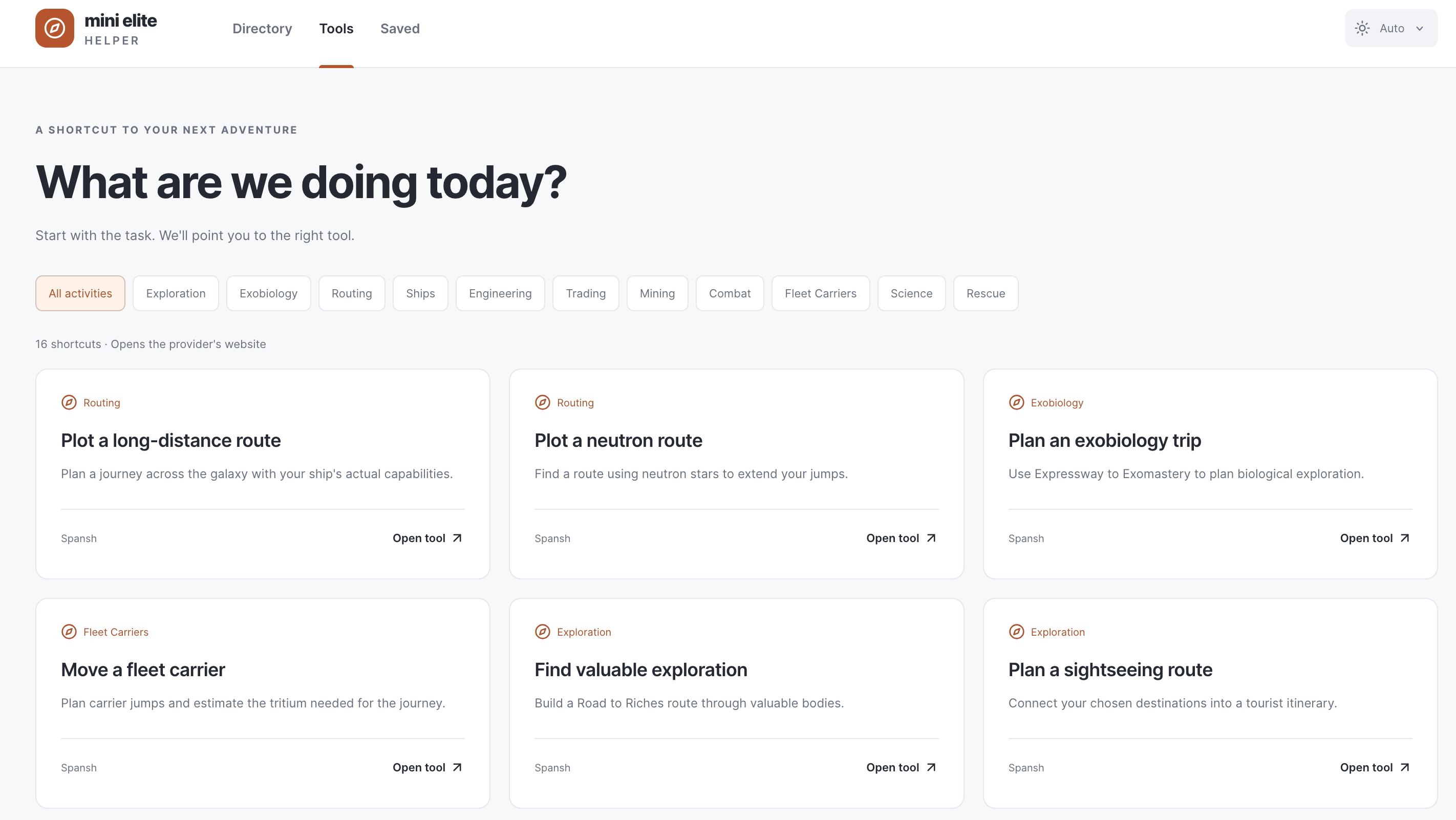Open tool for Plan a sightseeing route
1456x820 pixels.
point(1375,767)
